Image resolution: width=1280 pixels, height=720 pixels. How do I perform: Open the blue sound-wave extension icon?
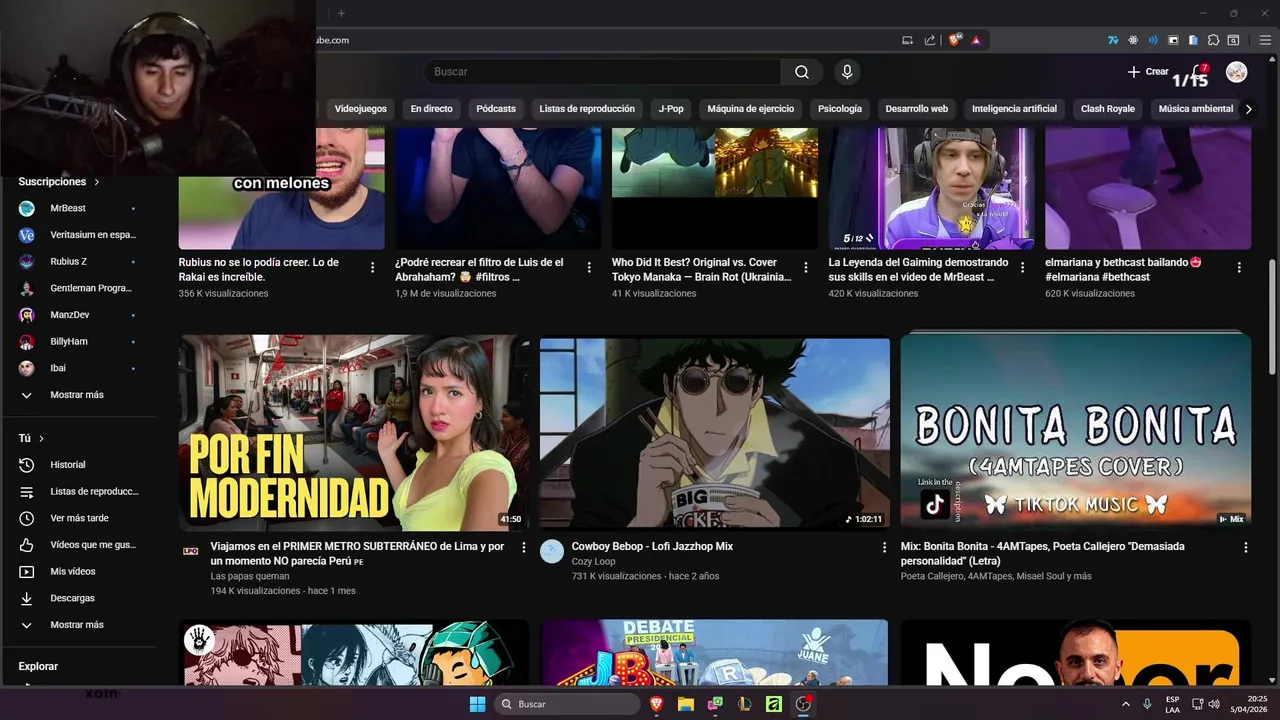[x=1153, y=40]
